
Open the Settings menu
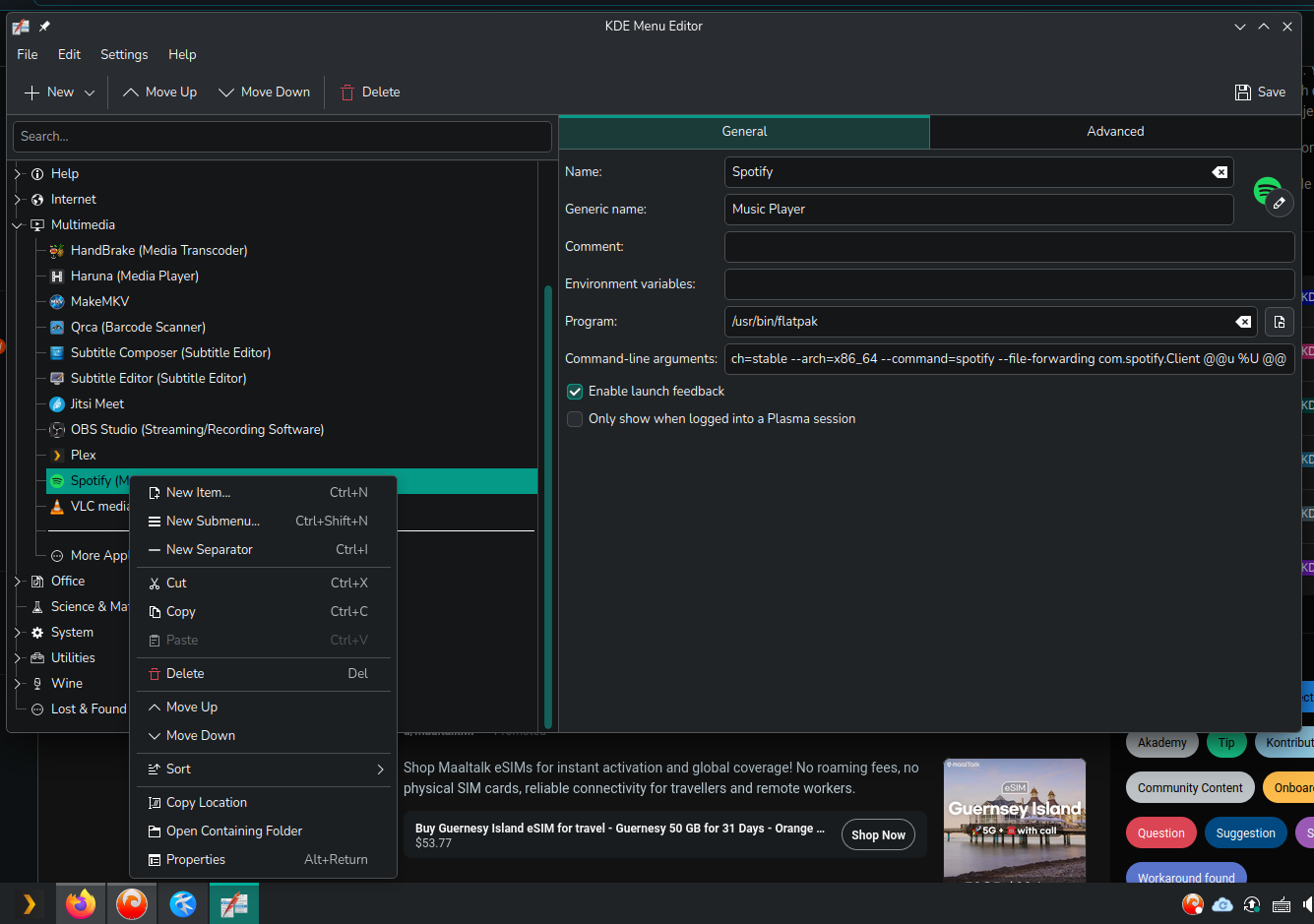pos(124,55)
